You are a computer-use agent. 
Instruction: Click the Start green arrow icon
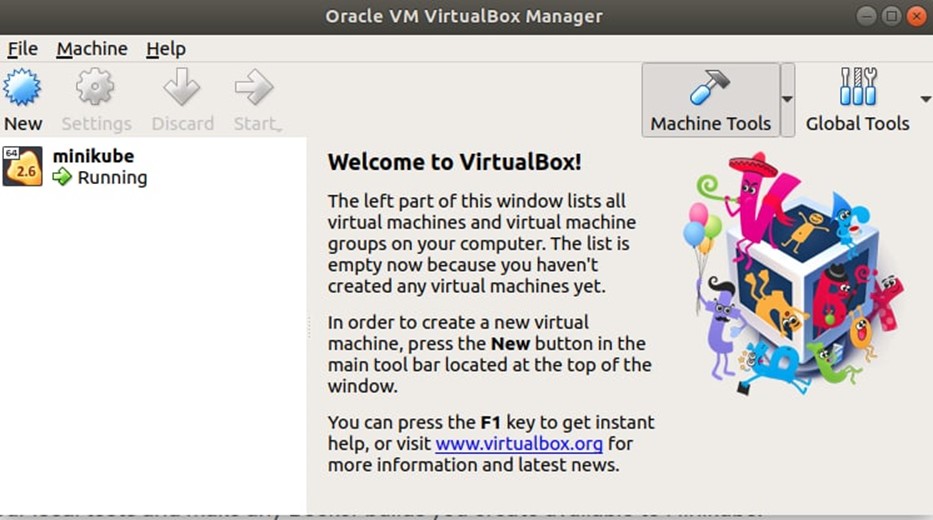click(x=254, y=87)
